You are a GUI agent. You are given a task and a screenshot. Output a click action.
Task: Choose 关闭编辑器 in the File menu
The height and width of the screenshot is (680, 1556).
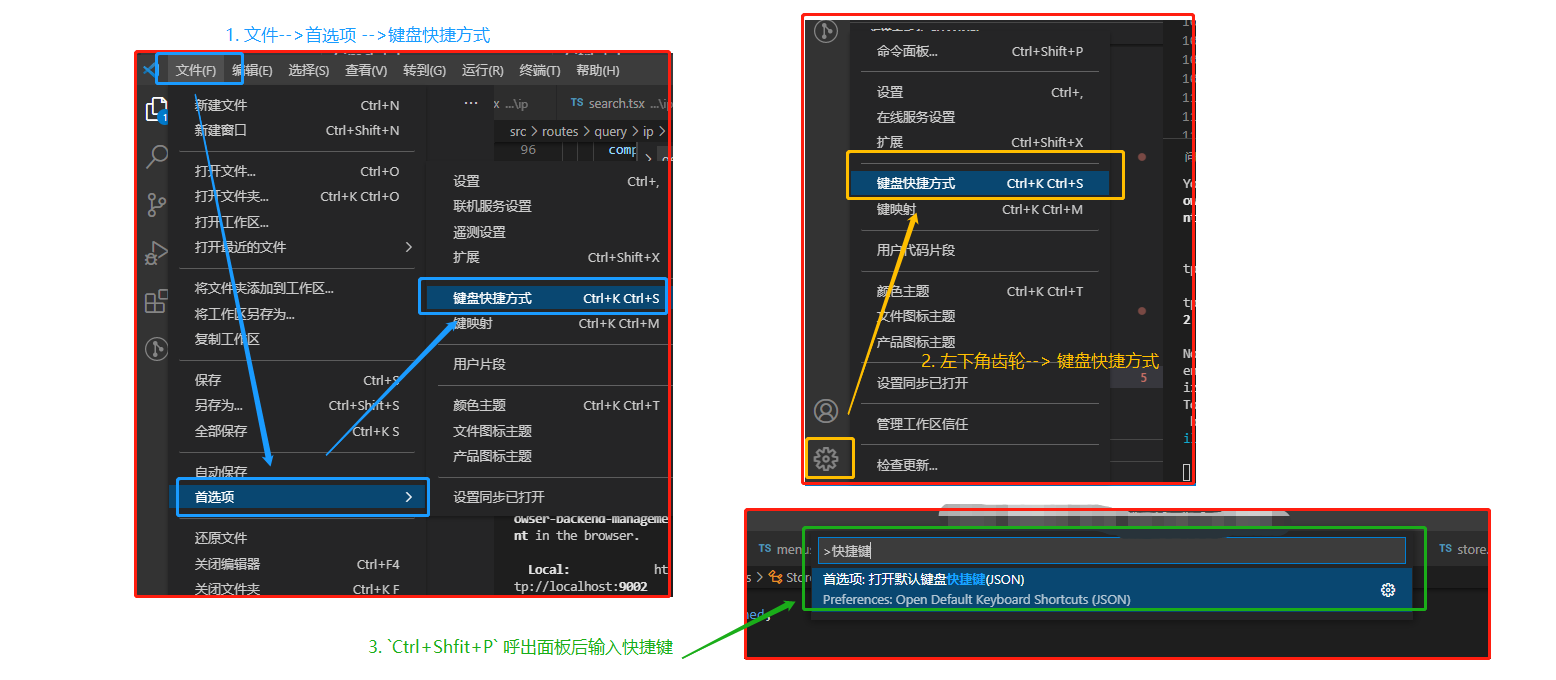296,564
